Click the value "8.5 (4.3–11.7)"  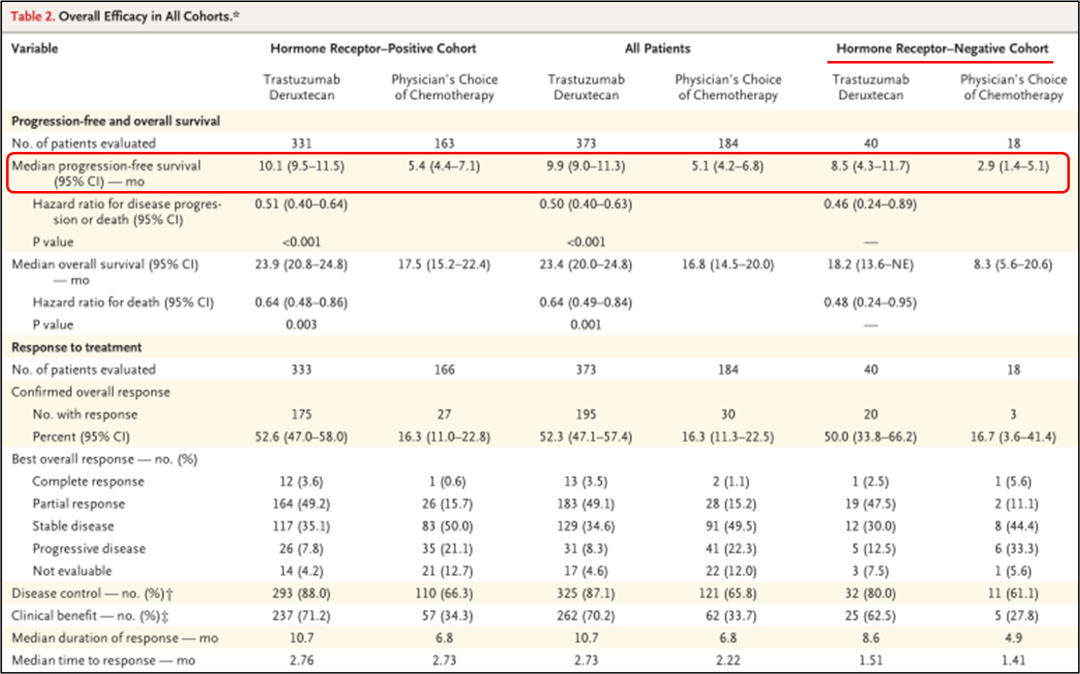[x=871, y=167]
